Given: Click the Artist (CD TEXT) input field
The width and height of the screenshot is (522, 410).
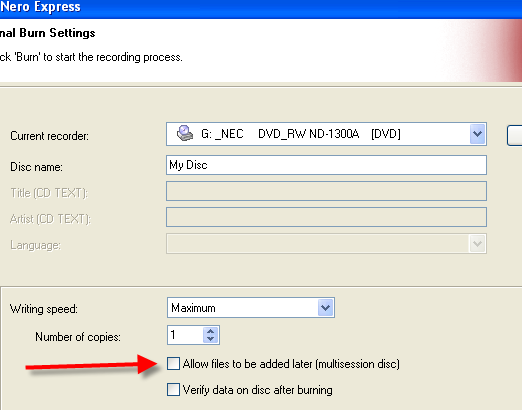Looking at the screenshot, I should (326, 217).
